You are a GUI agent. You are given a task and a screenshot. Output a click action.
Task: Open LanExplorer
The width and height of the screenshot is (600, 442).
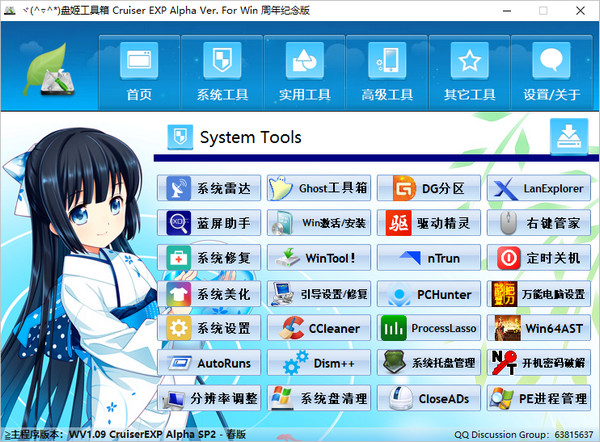point(539,188)
